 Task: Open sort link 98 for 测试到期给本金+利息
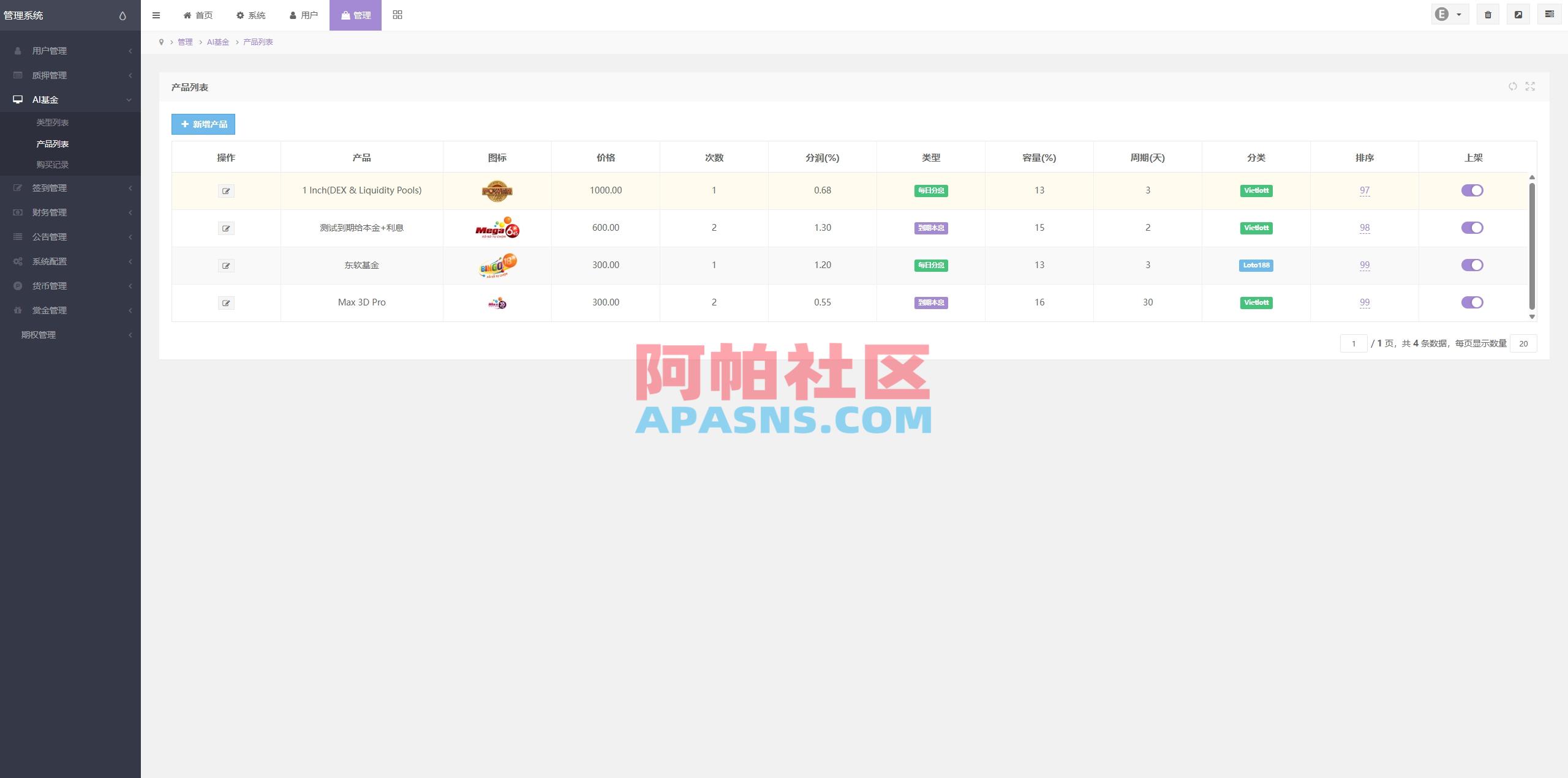pos(1364,227)
